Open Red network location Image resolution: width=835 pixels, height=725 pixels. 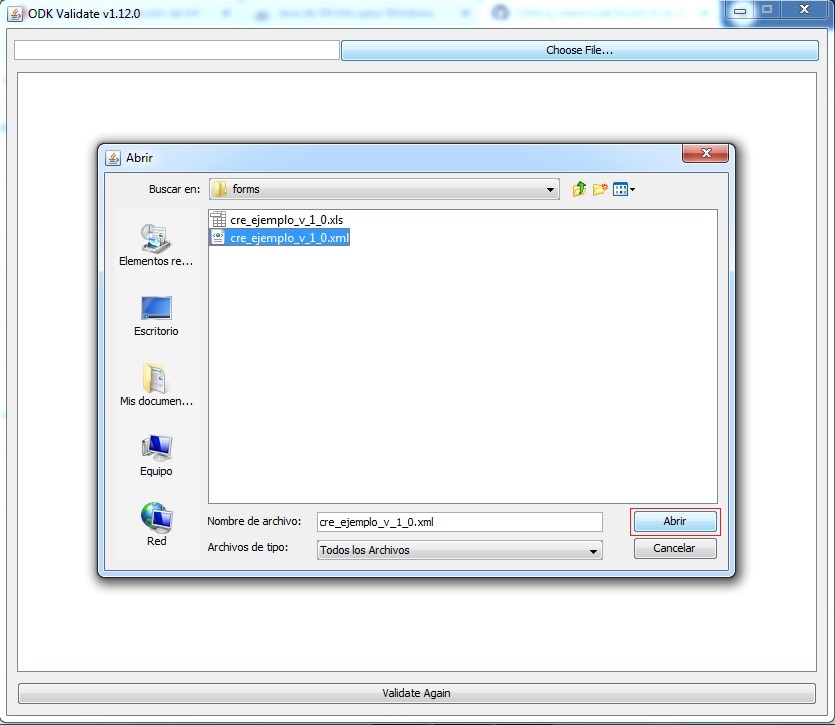tap(156, 524)
